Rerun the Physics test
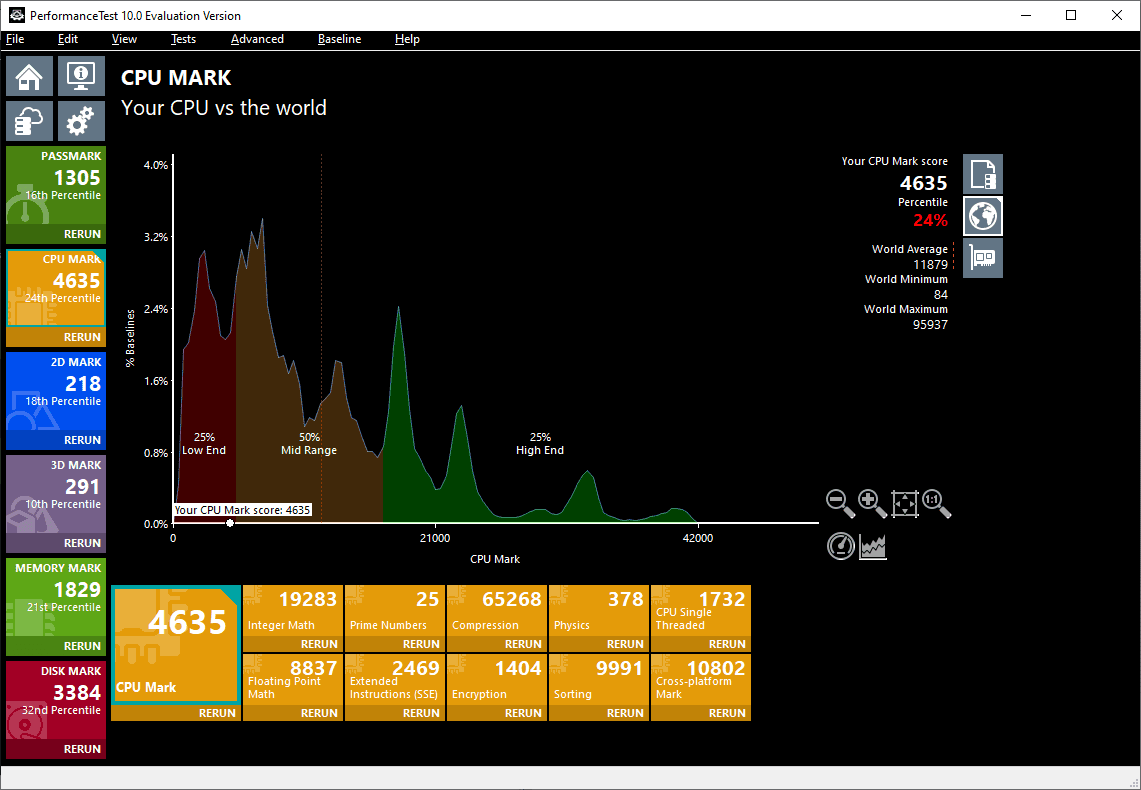This screenshot has height=790, width=1141. [x=598, y=645]
